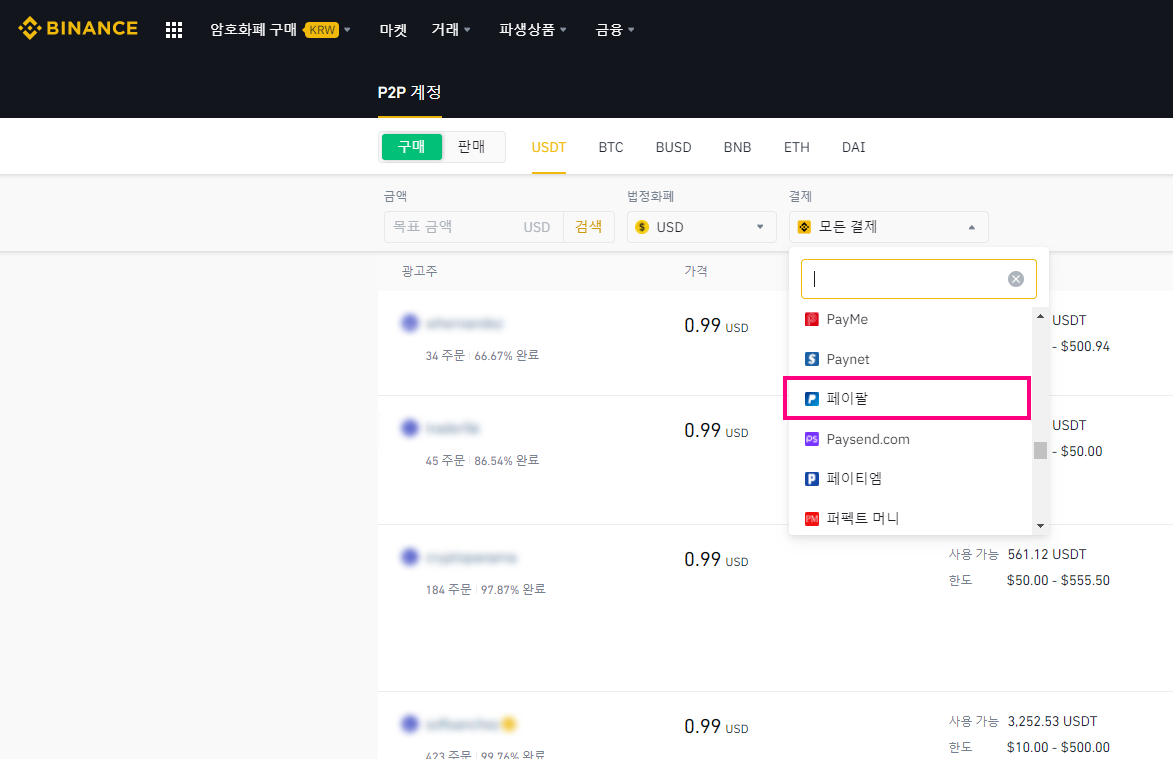Click the 3,252.53 USDT available amount
The width and height of the screenshot is (1173, 759).
coord(1052,721)
